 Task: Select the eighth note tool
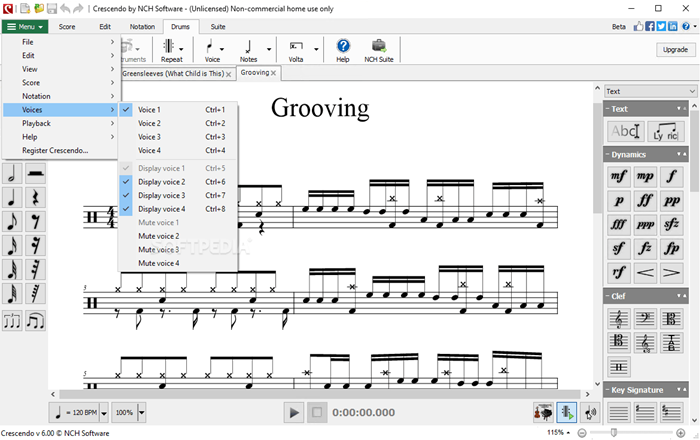click(x=12, y=222)
